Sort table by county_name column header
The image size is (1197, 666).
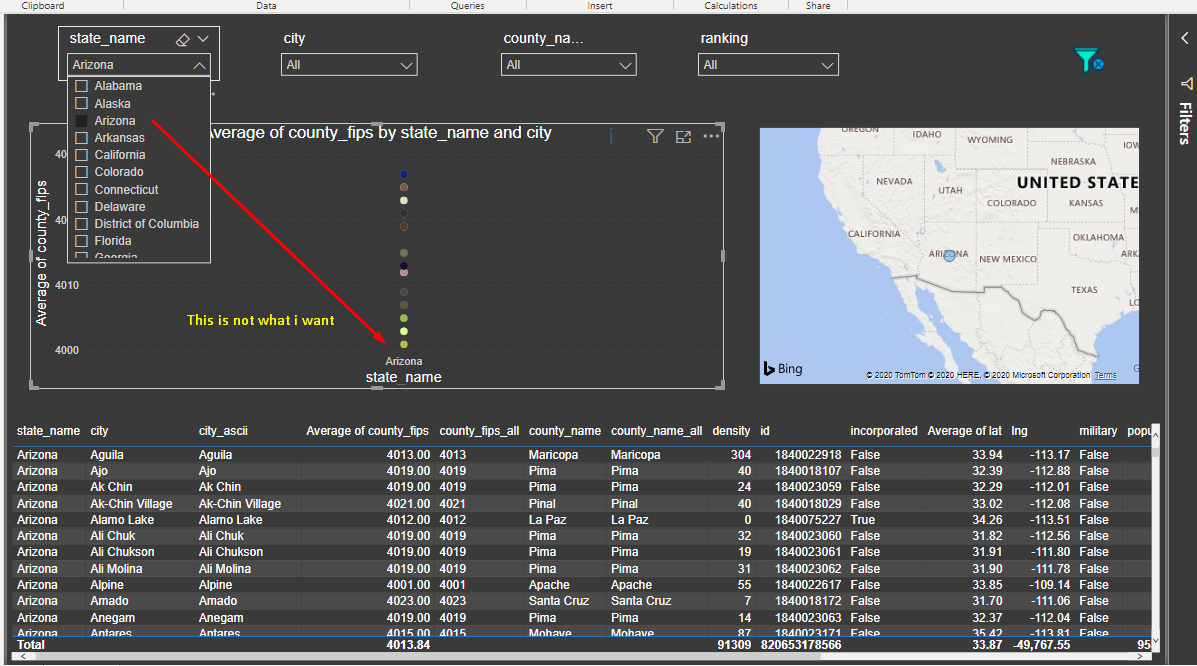(x=564, y=431)
